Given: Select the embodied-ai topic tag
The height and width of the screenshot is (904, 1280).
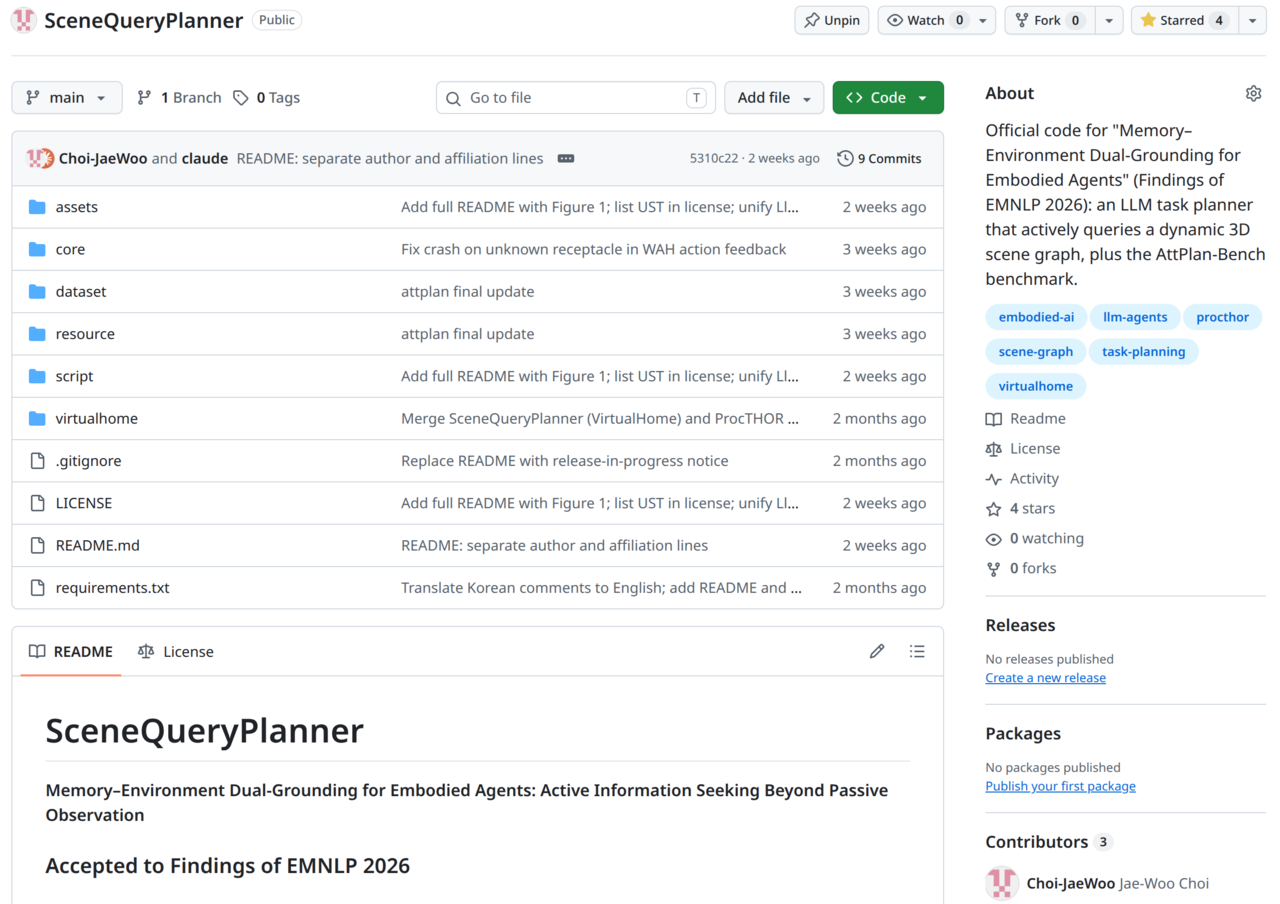Looking at the screenshot, I should (x=1036, y=317).
